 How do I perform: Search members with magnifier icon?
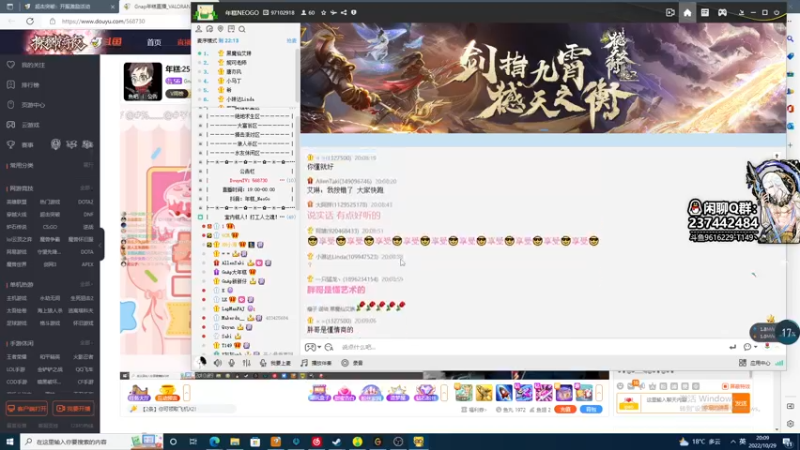coord(242,29)
